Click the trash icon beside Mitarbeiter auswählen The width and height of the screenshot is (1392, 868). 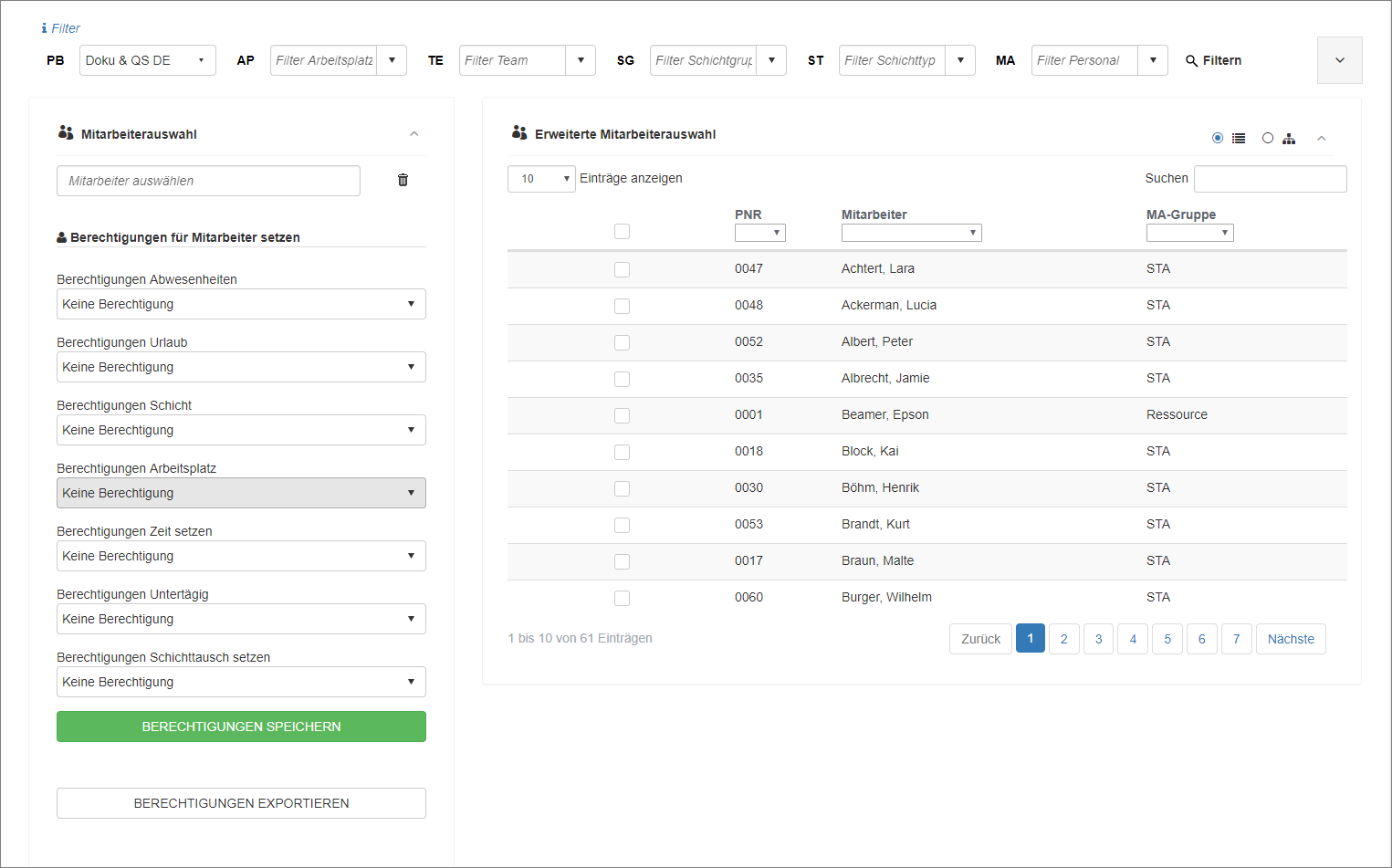point(403,180)
